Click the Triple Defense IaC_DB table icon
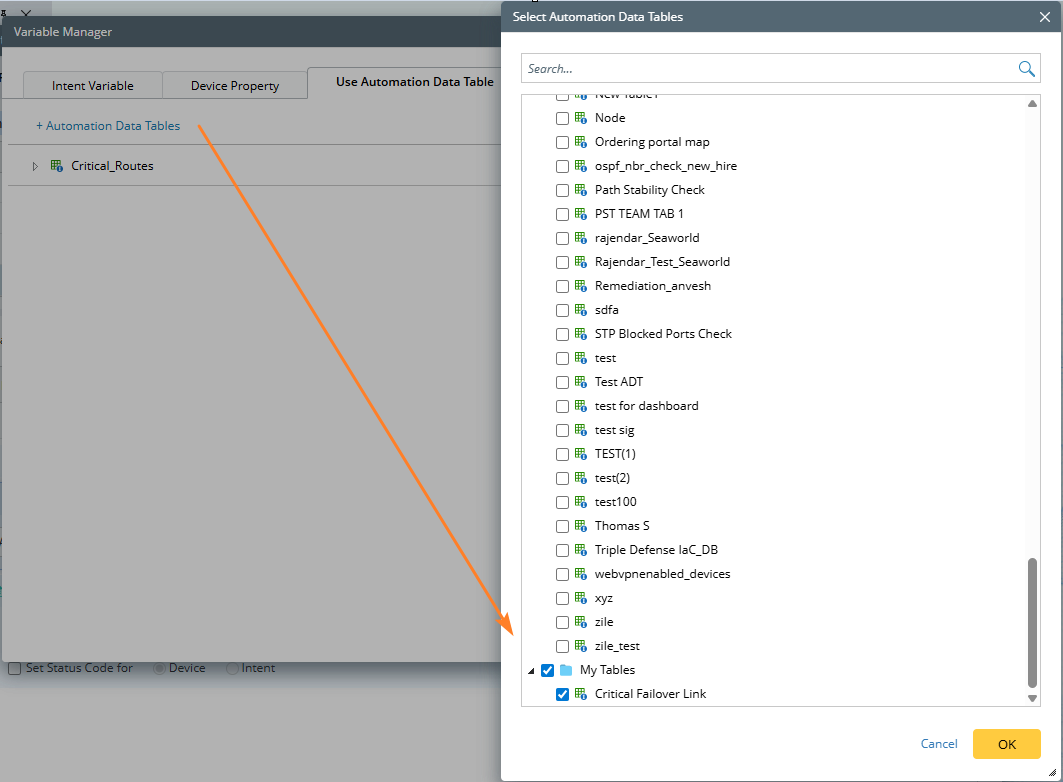The image size is (1063, 782). 581,550
